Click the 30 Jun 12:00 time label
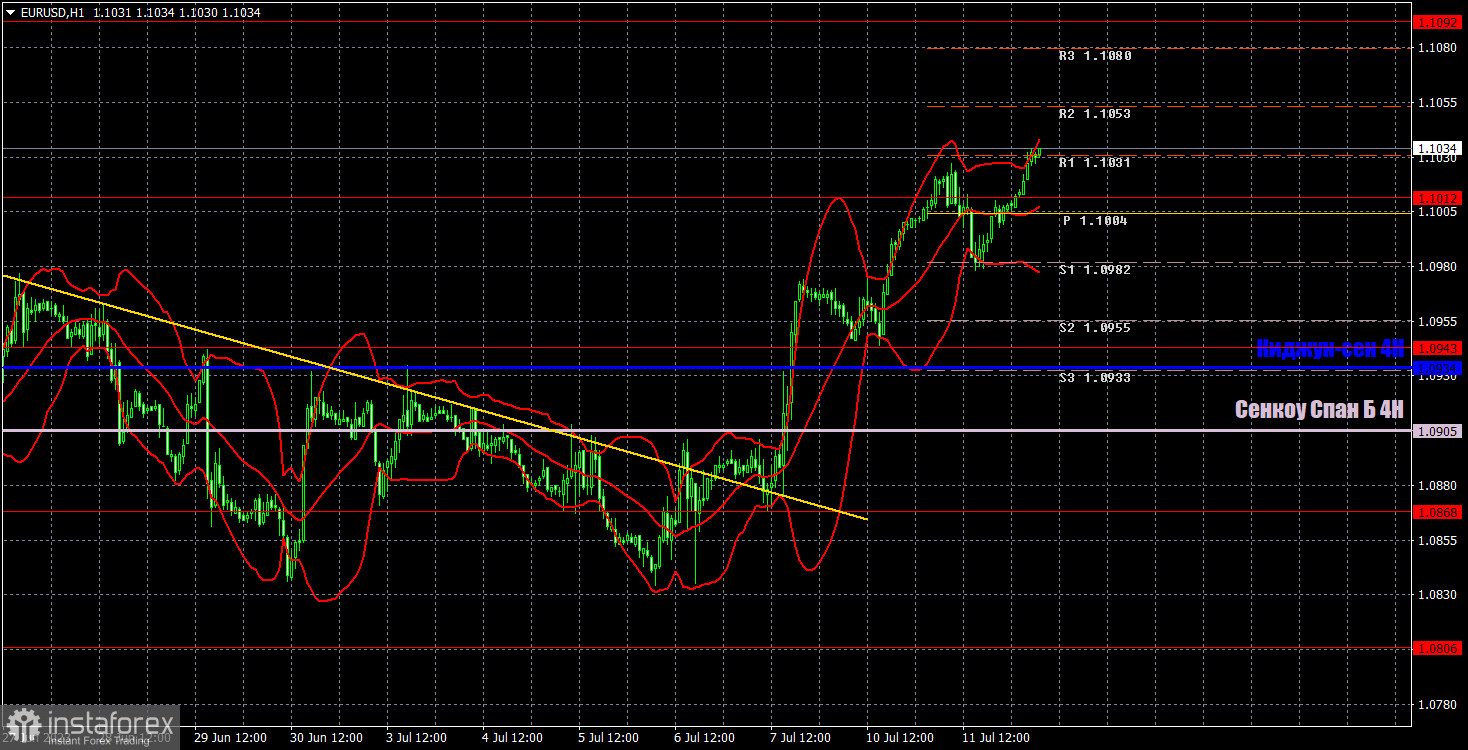Viewport: 1468px width, 750px height. pos(326,738)
